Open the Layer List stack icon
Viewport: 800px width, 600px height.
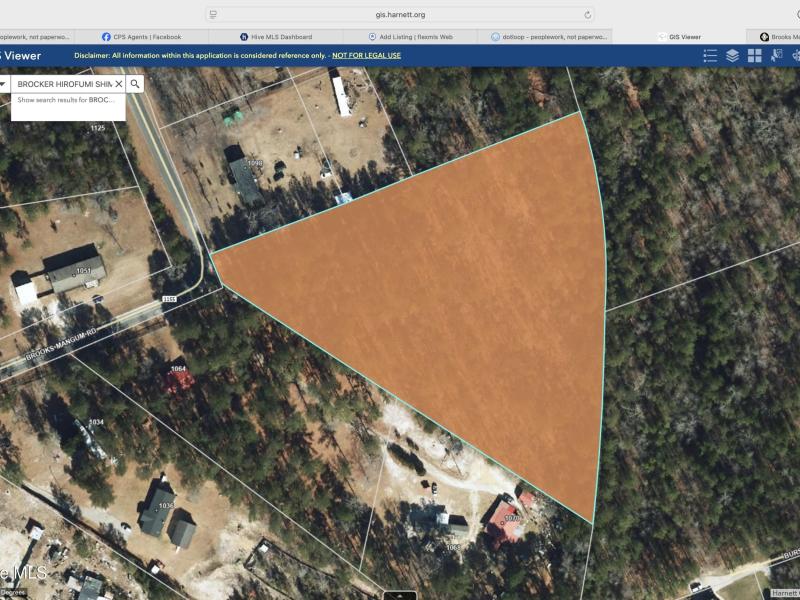(732, 56)
